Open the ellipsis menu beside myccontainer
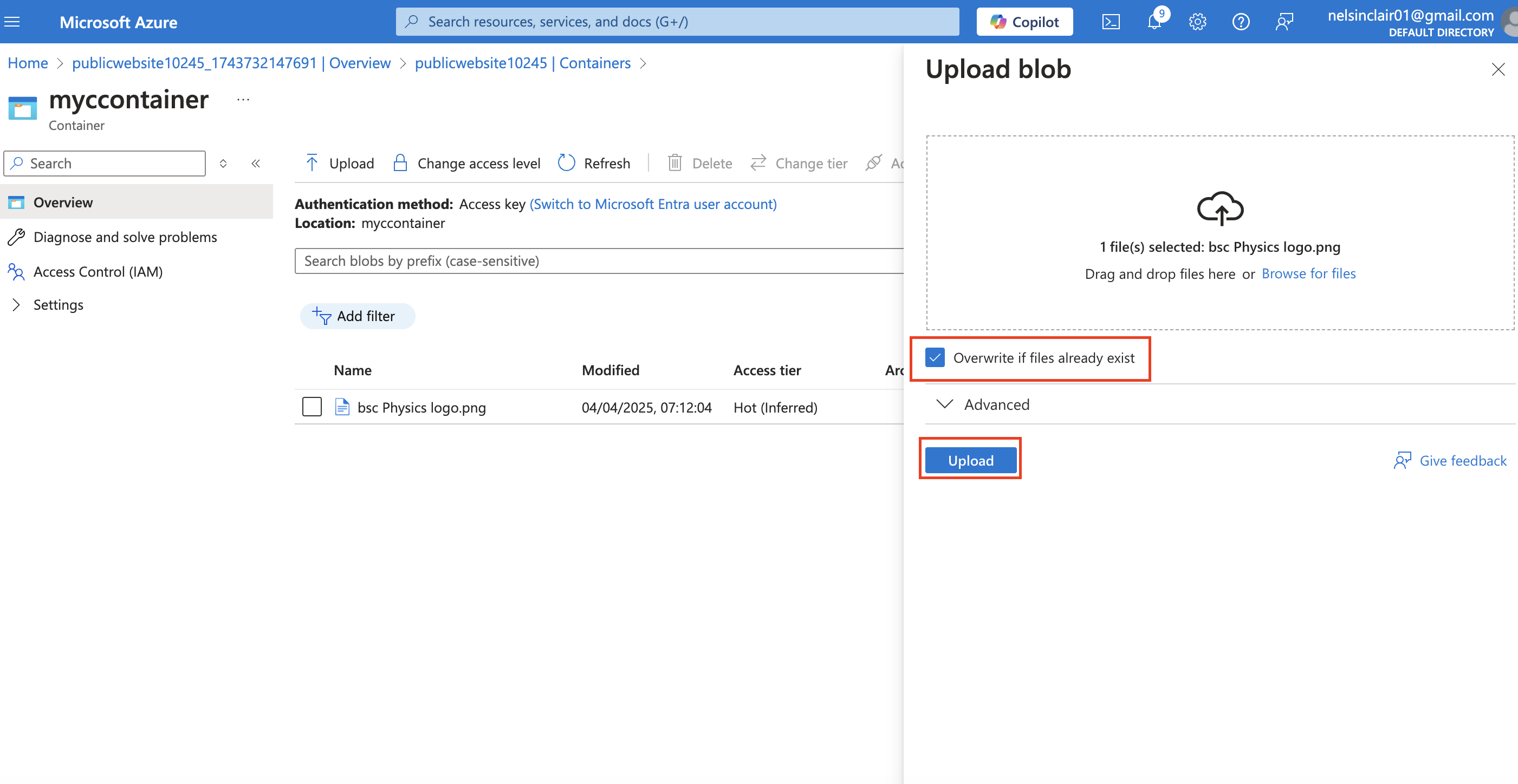The width and height of the screenshot is (1518, 784). [243, 100]
